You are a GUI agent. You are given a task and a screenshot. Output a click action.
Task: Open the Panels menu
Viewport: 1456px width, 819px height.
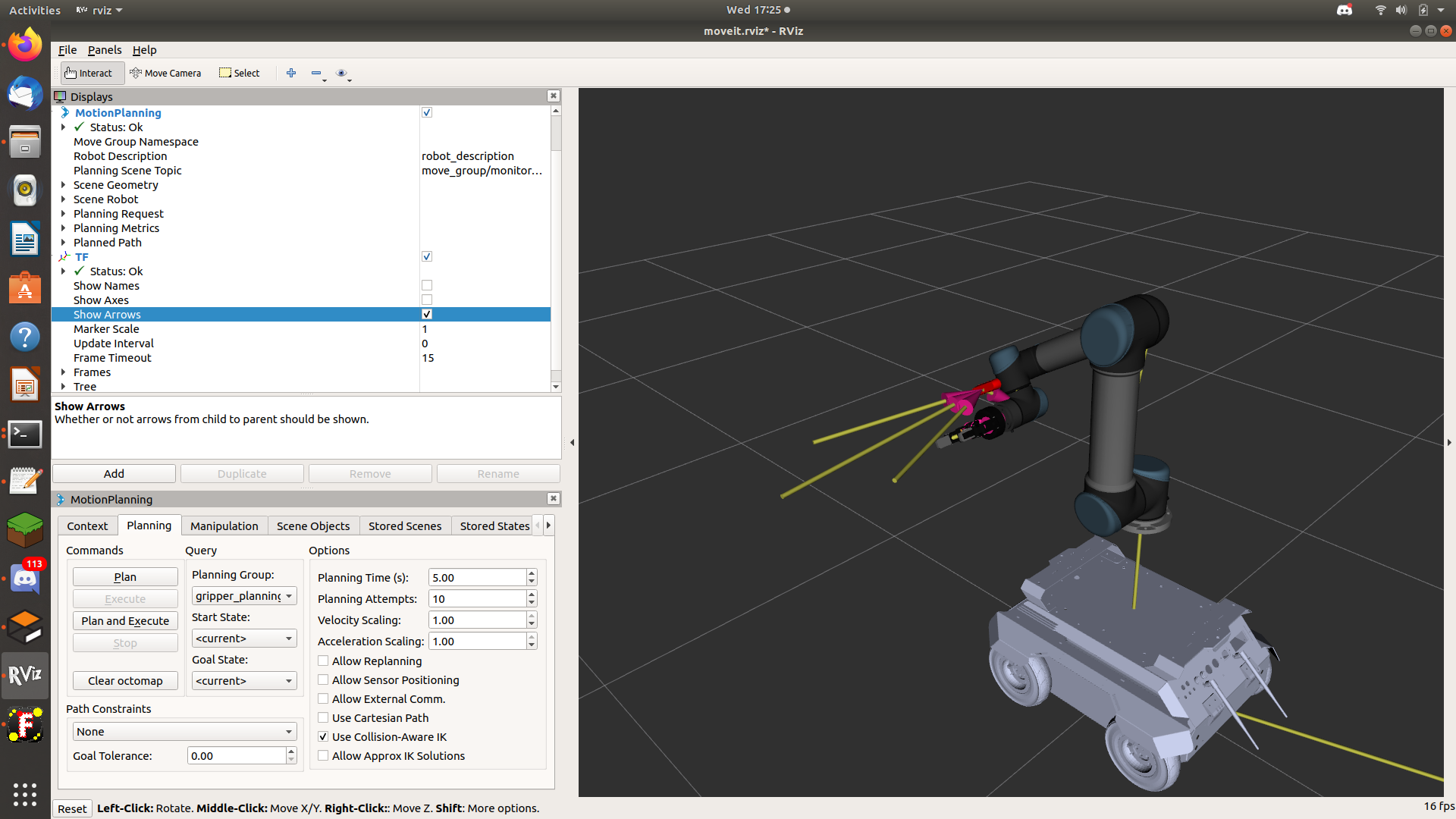(x=105, y=50)
